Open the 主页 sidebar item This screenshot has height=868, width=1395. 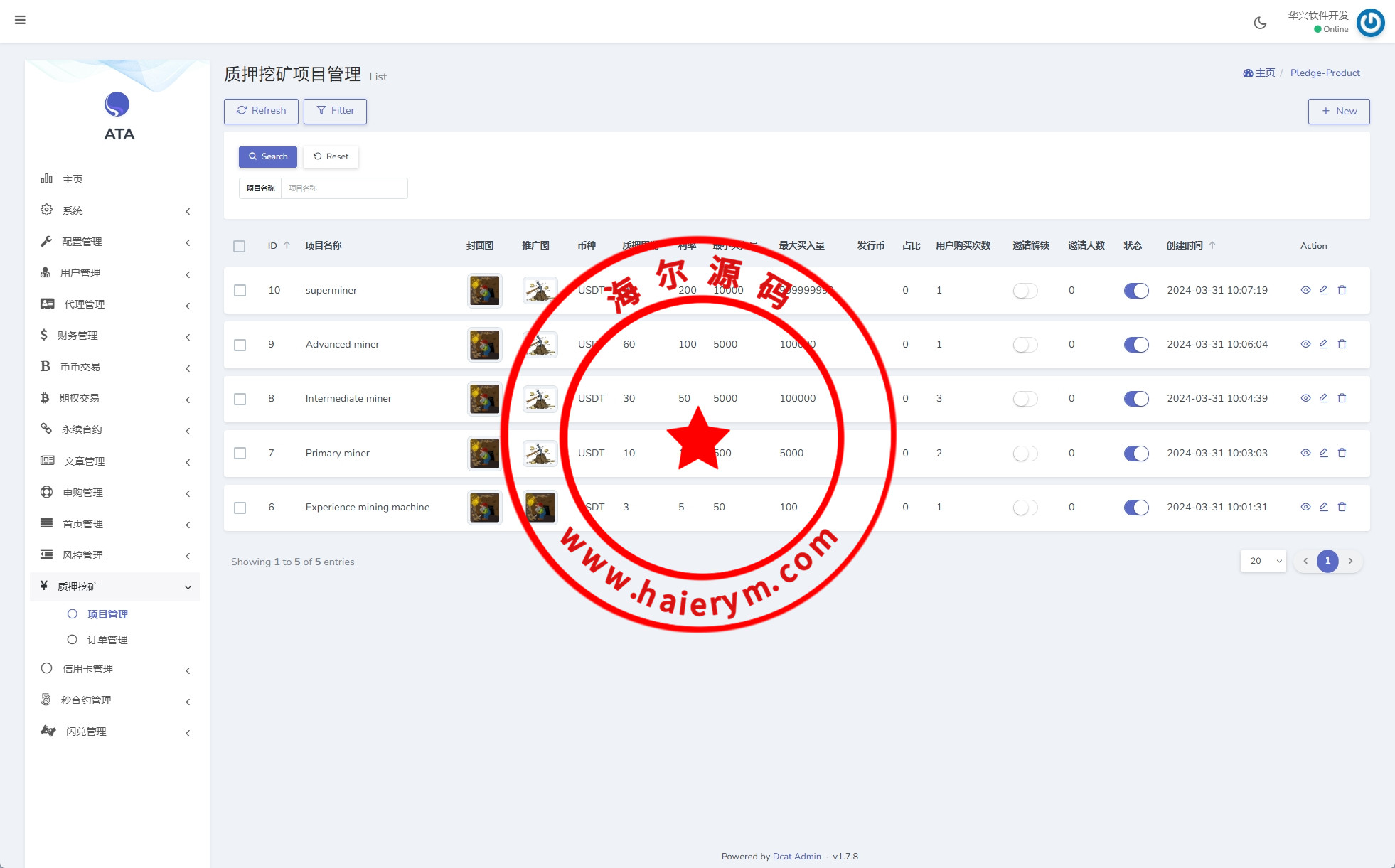point(73,179)
